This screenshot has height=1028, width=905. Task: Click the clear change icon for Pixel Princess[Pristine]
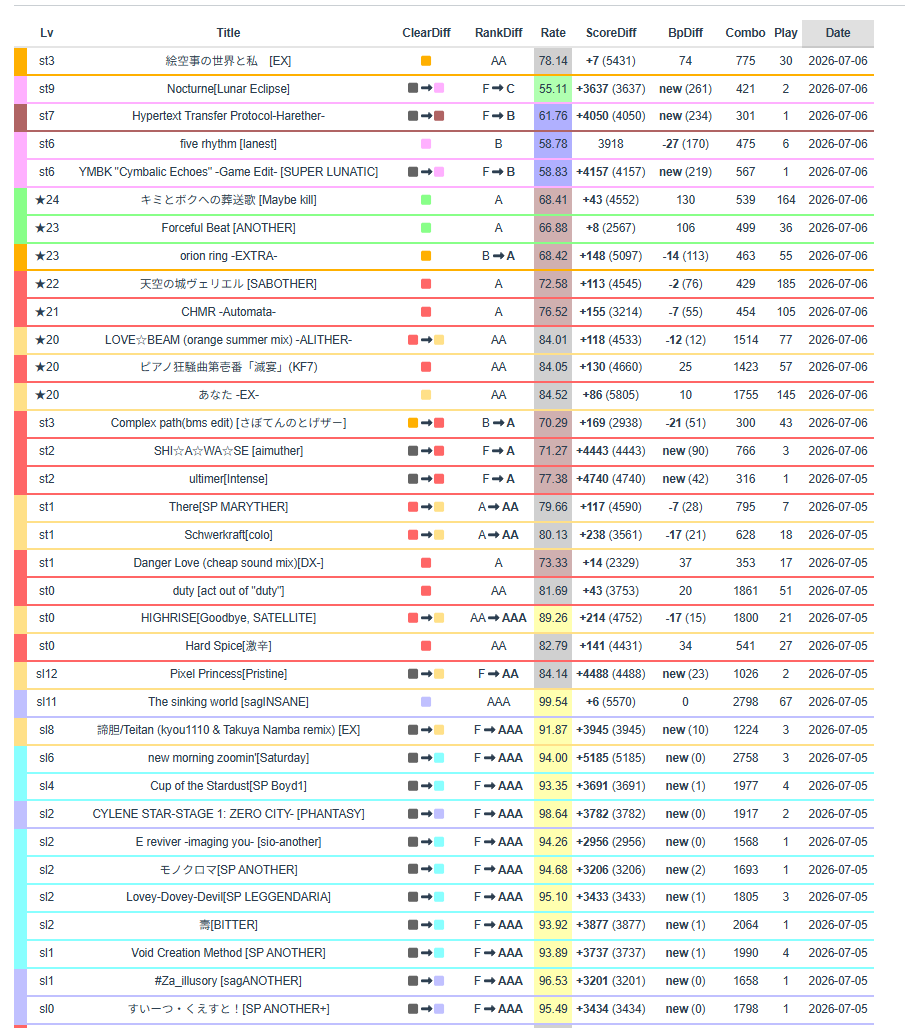coord(426,674)
